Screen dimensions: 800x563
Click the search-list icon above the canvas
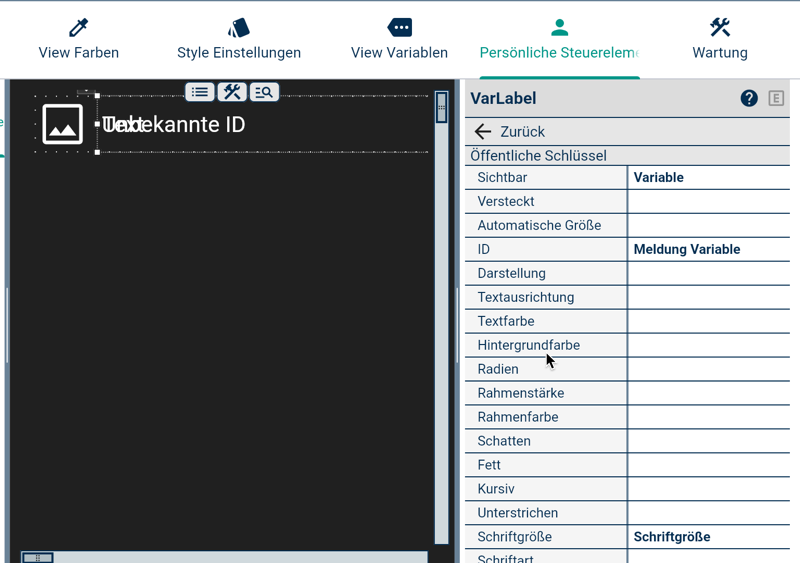click(x=264, y=92)
